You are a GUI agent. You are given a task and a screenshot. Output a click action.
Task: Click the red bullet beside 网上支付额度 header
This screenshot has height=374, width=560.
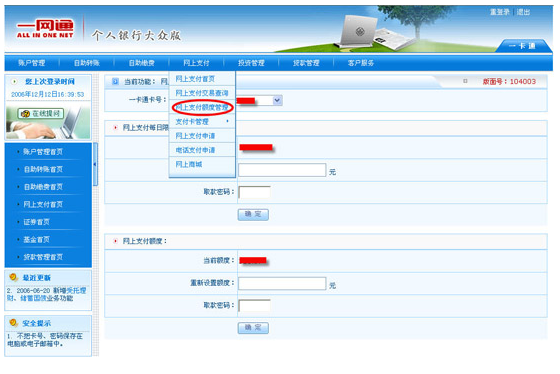point(115,241)
